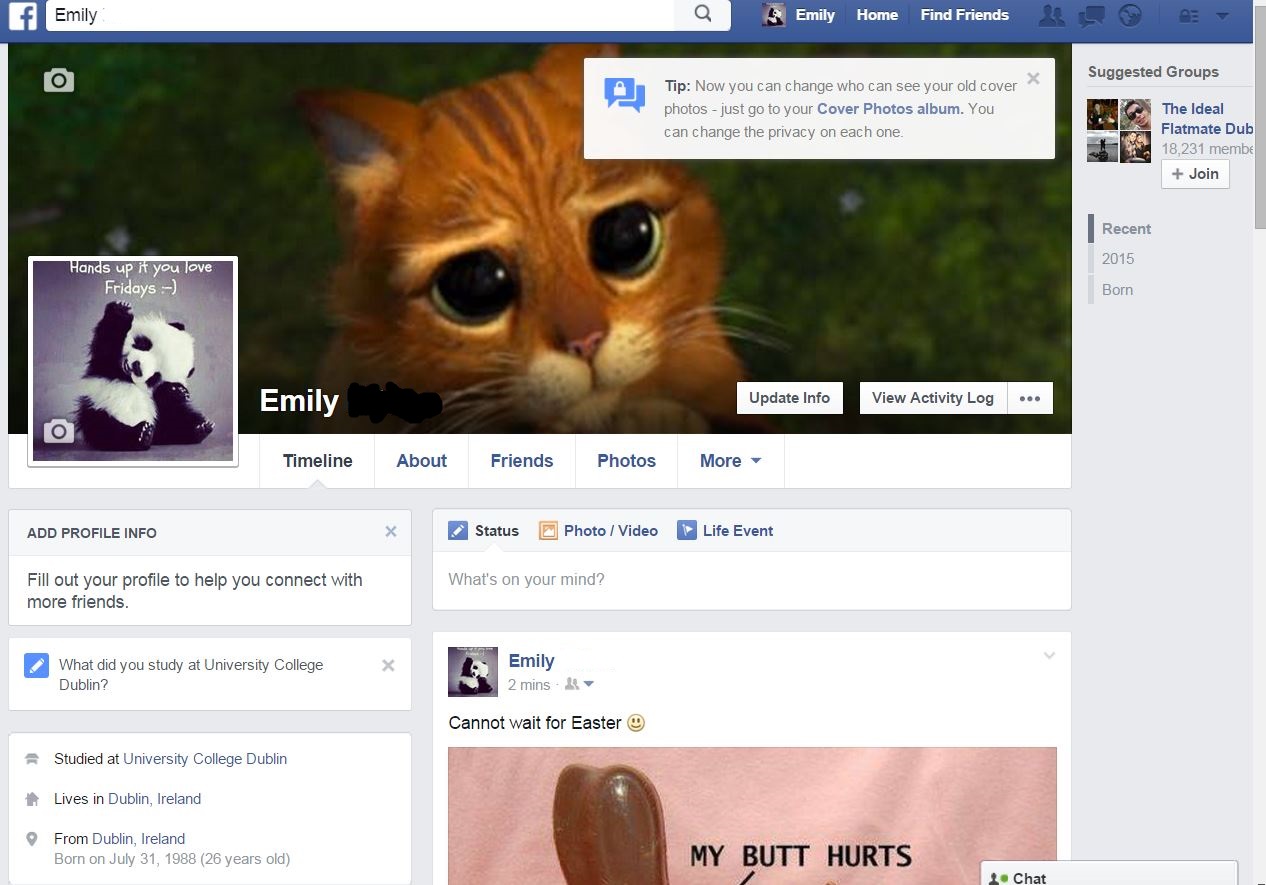This screenshot has width=1266, height=885.
Task: Click the profile picture camera icon
Action: (59, 430)
